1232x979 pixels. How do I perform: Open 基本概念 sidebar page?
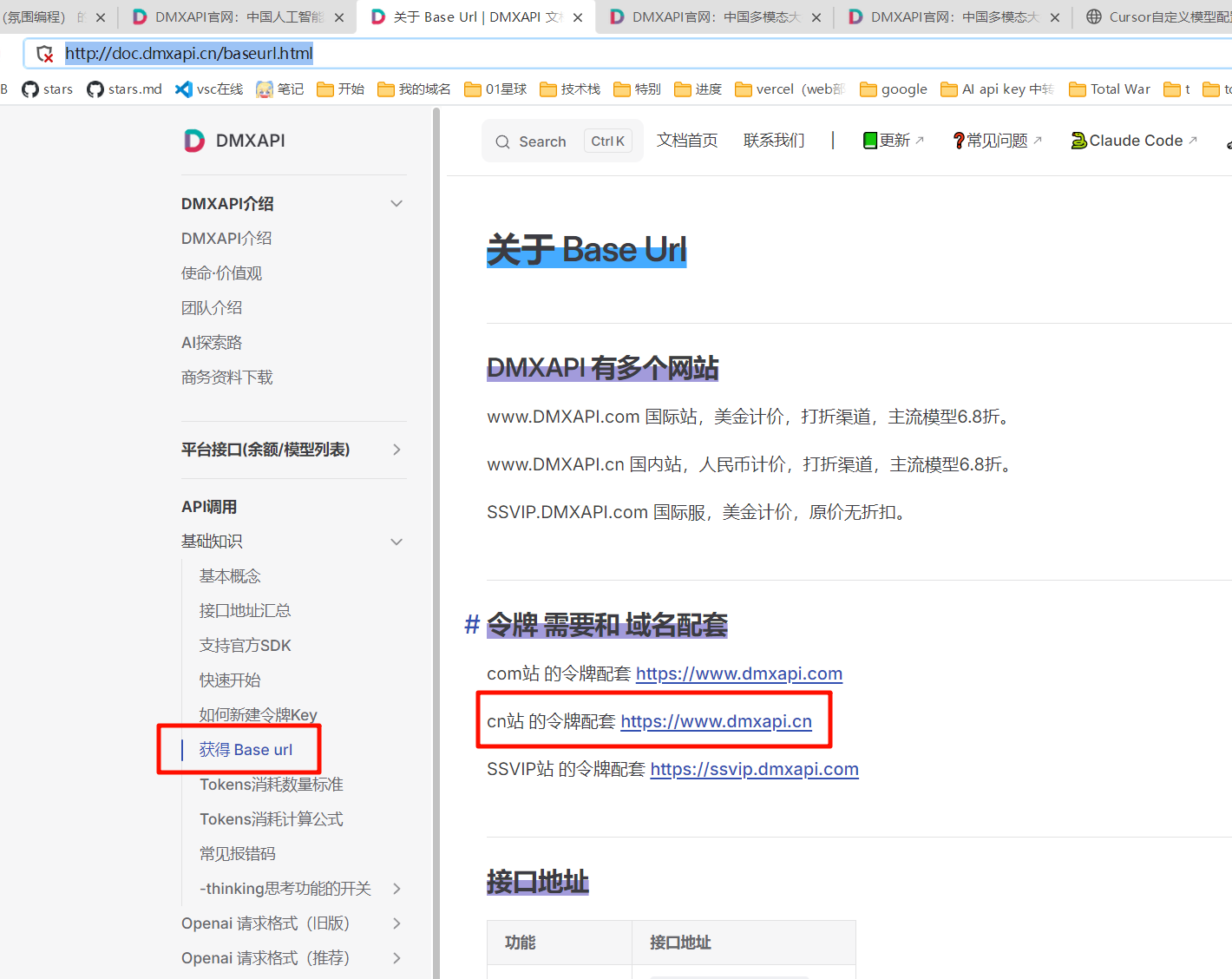pyautogui.click(x=230, y=576)
